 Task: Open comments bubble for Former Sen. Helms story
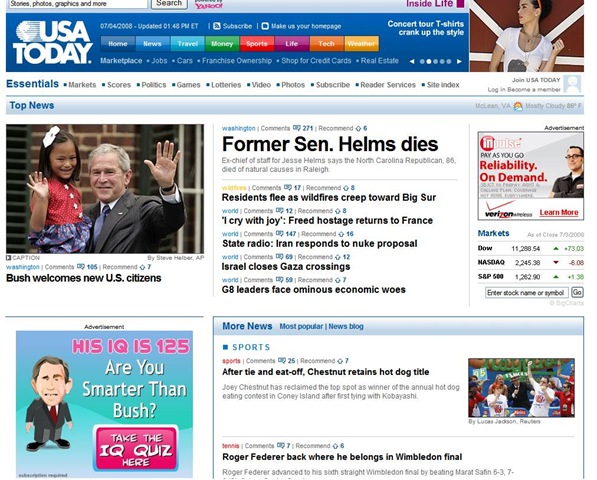(296, 128)
